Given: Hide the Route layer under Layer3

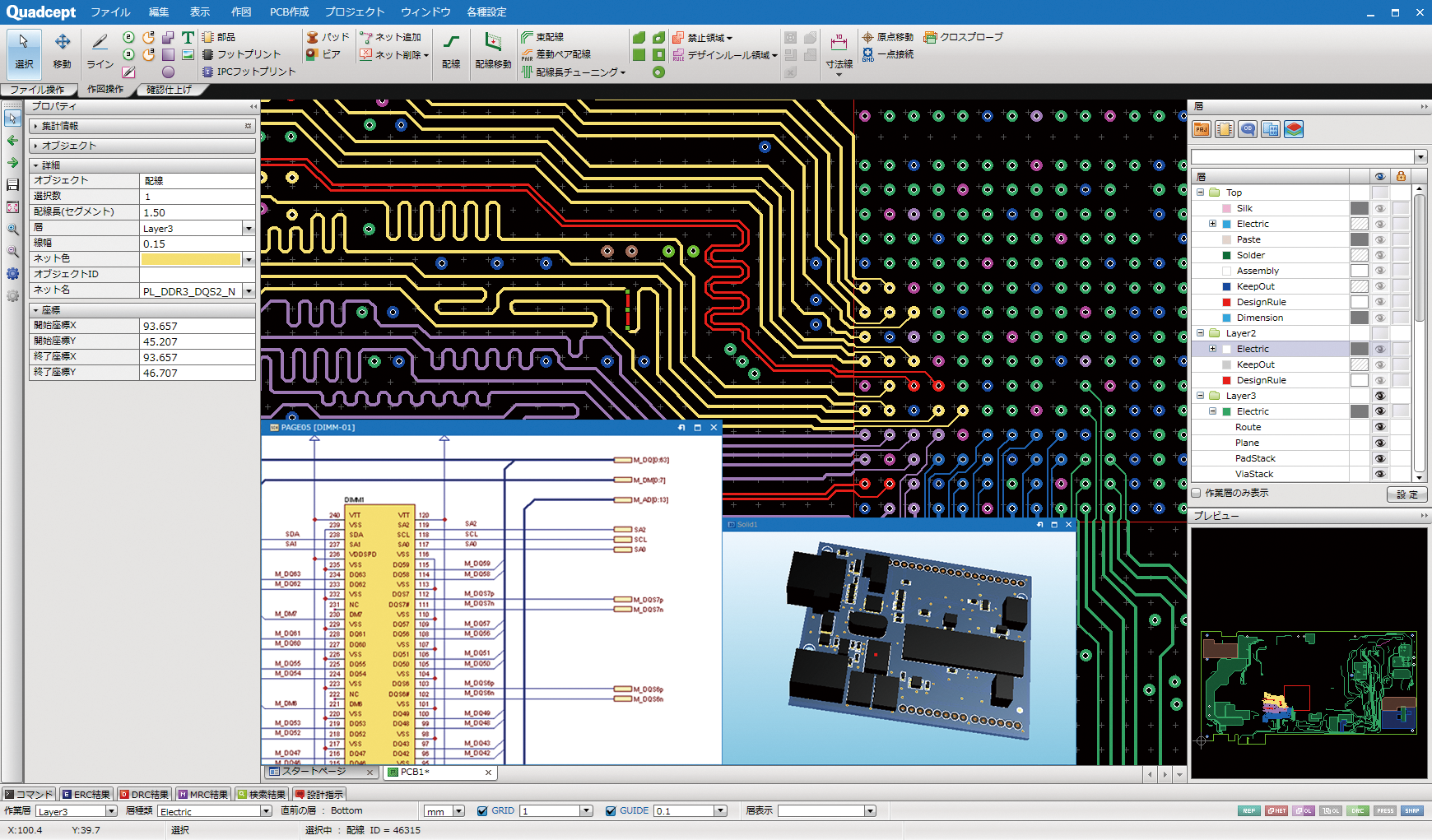Looking at the screenshot, I should pyautogui.click(x=1380, y=427).
